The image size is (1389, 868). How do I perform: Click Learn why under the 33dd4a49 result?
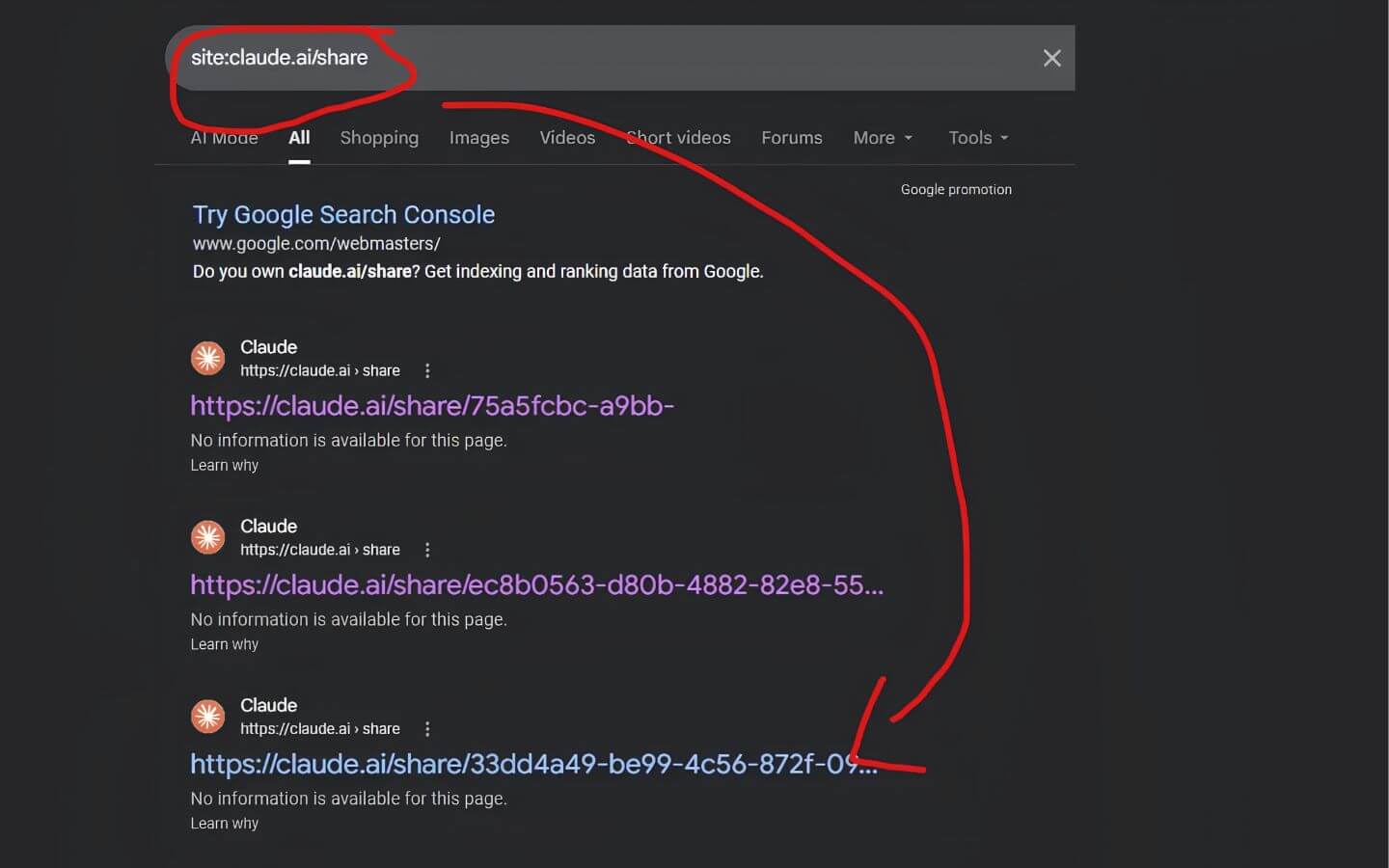[x=224, y=825]
